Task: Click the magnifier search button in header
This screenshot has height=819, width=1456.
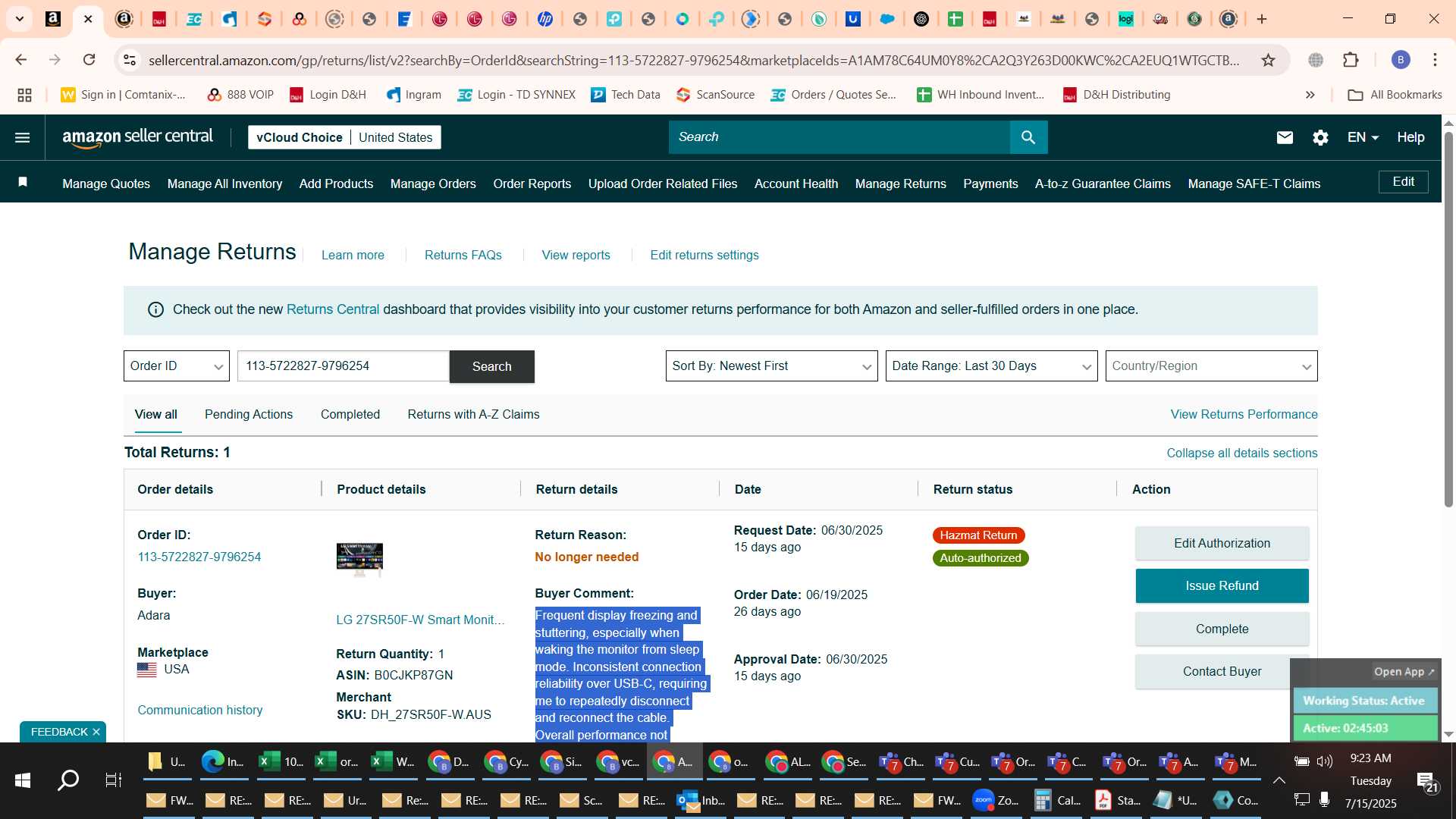Action: coord(1028,137)
